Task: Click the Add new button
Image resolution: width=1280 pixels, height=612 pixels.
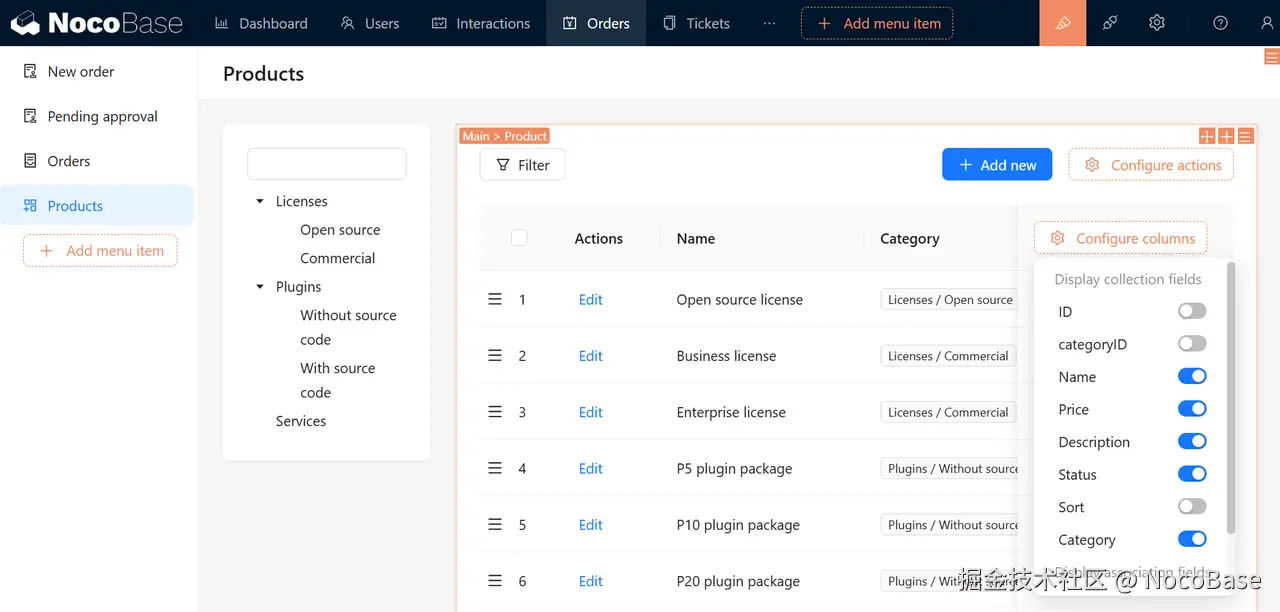Action: click(x=997, y=165)
